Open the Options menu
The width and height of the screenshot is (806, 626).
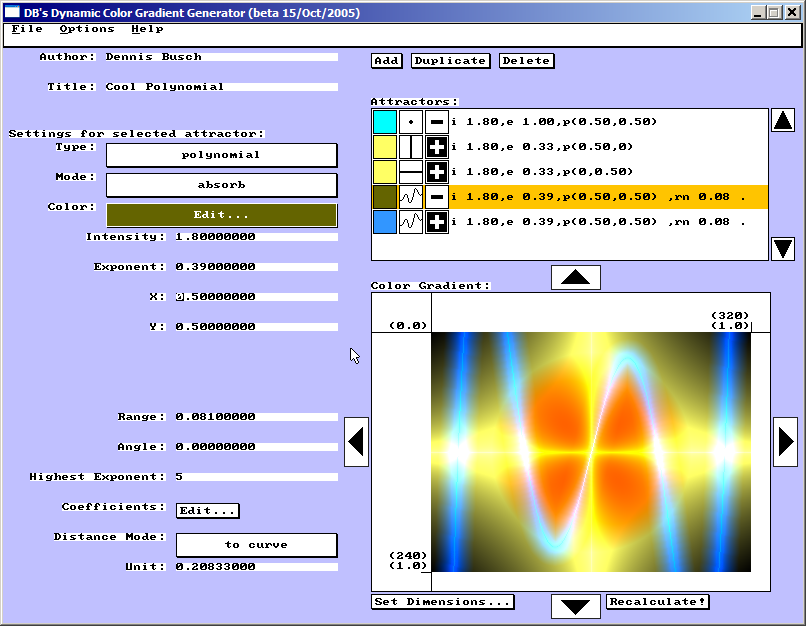pos(87,29)
